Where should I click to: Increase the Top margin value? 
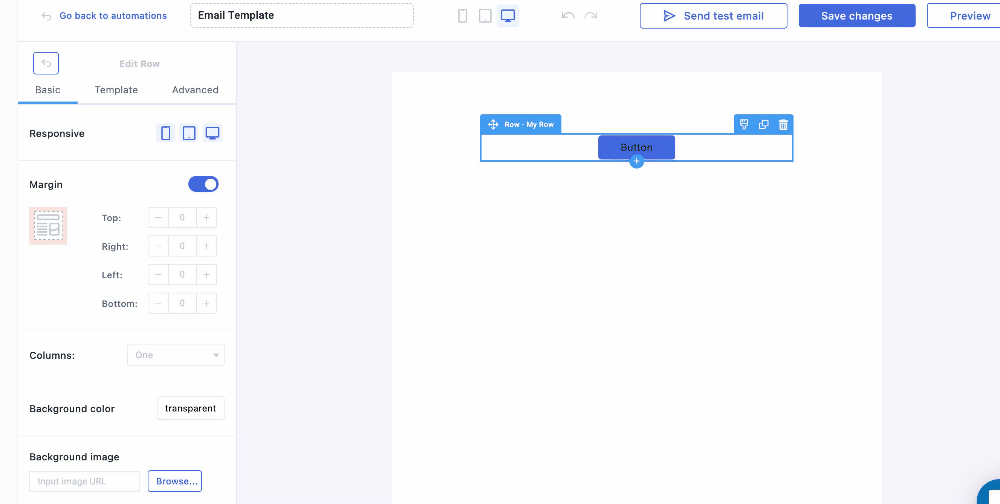tap(207, 218)
